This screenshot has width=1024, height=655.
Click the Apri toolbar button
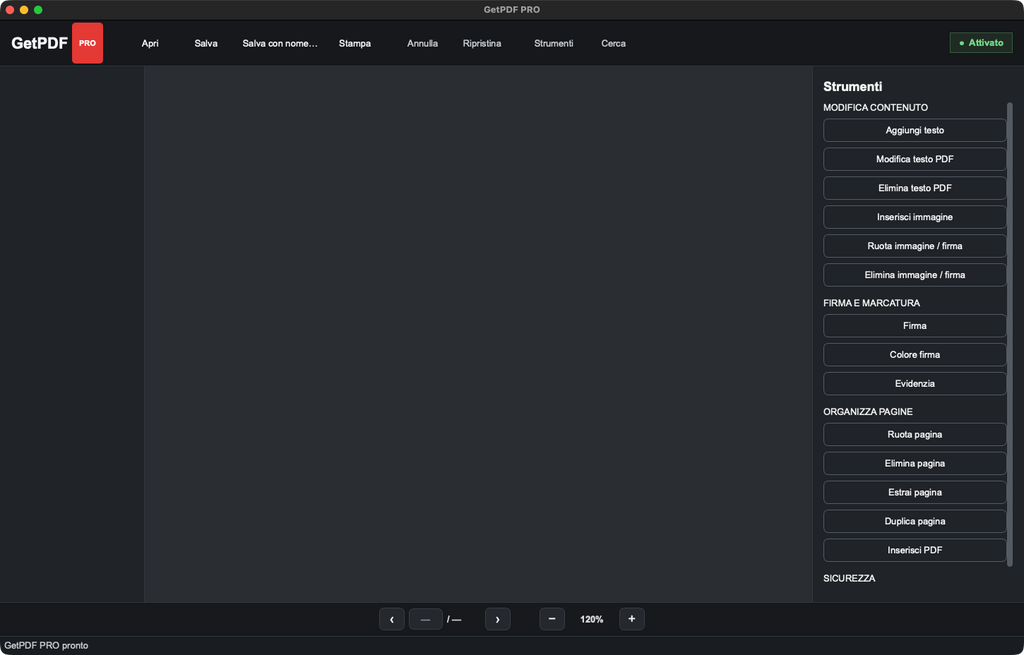pyautogui.click(x=150, y=43)
